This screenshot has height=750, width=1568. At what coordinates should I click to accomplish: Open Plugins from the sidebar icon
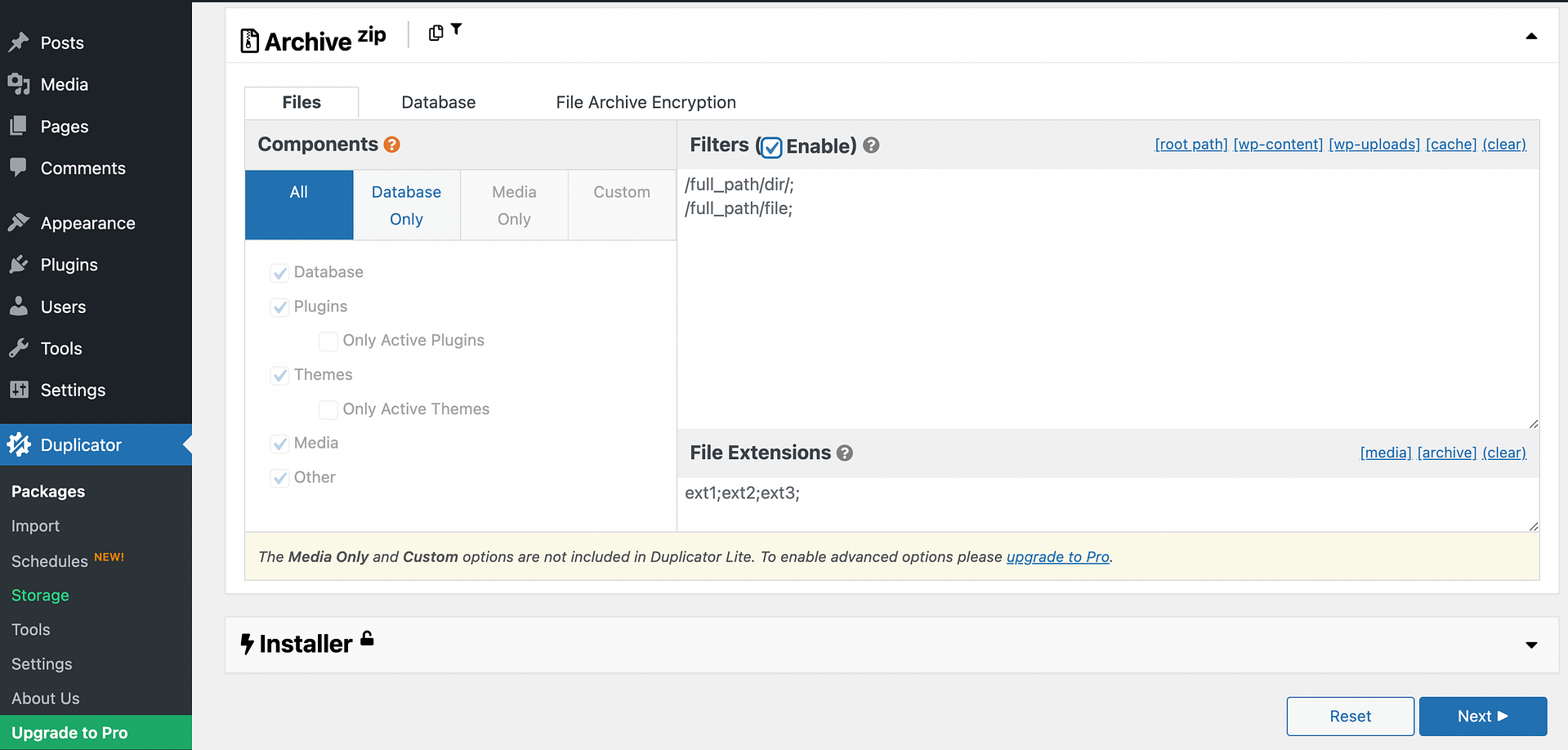click(x=19, y=265)
